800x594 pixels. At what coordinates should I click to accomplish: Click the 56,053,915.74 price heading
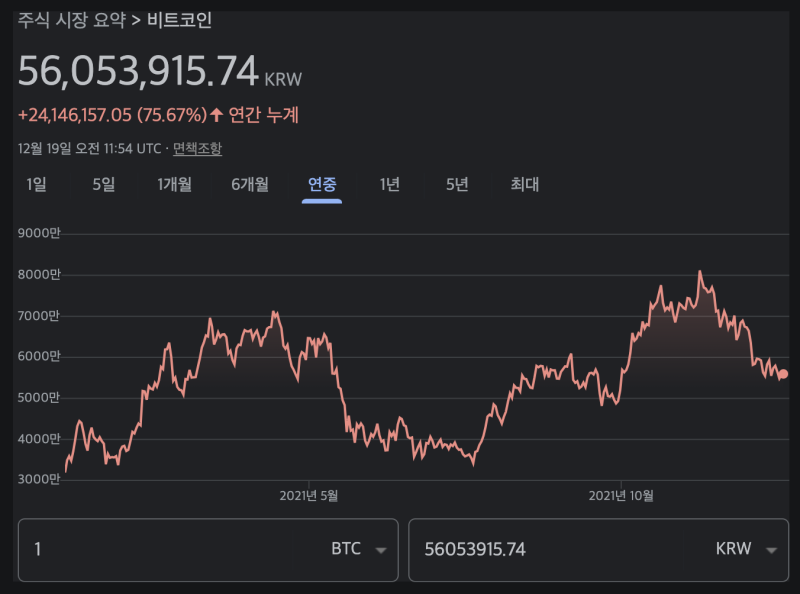(138, 71)
